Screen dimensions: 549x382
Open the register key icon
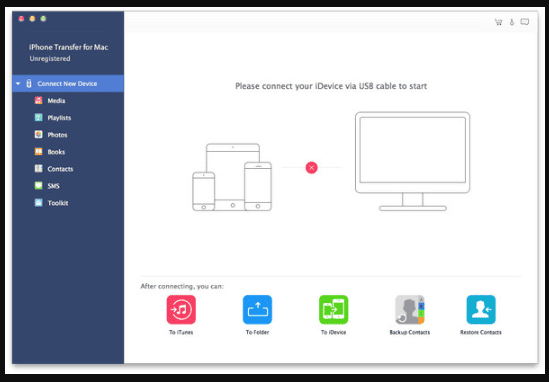tap(512, 22)
